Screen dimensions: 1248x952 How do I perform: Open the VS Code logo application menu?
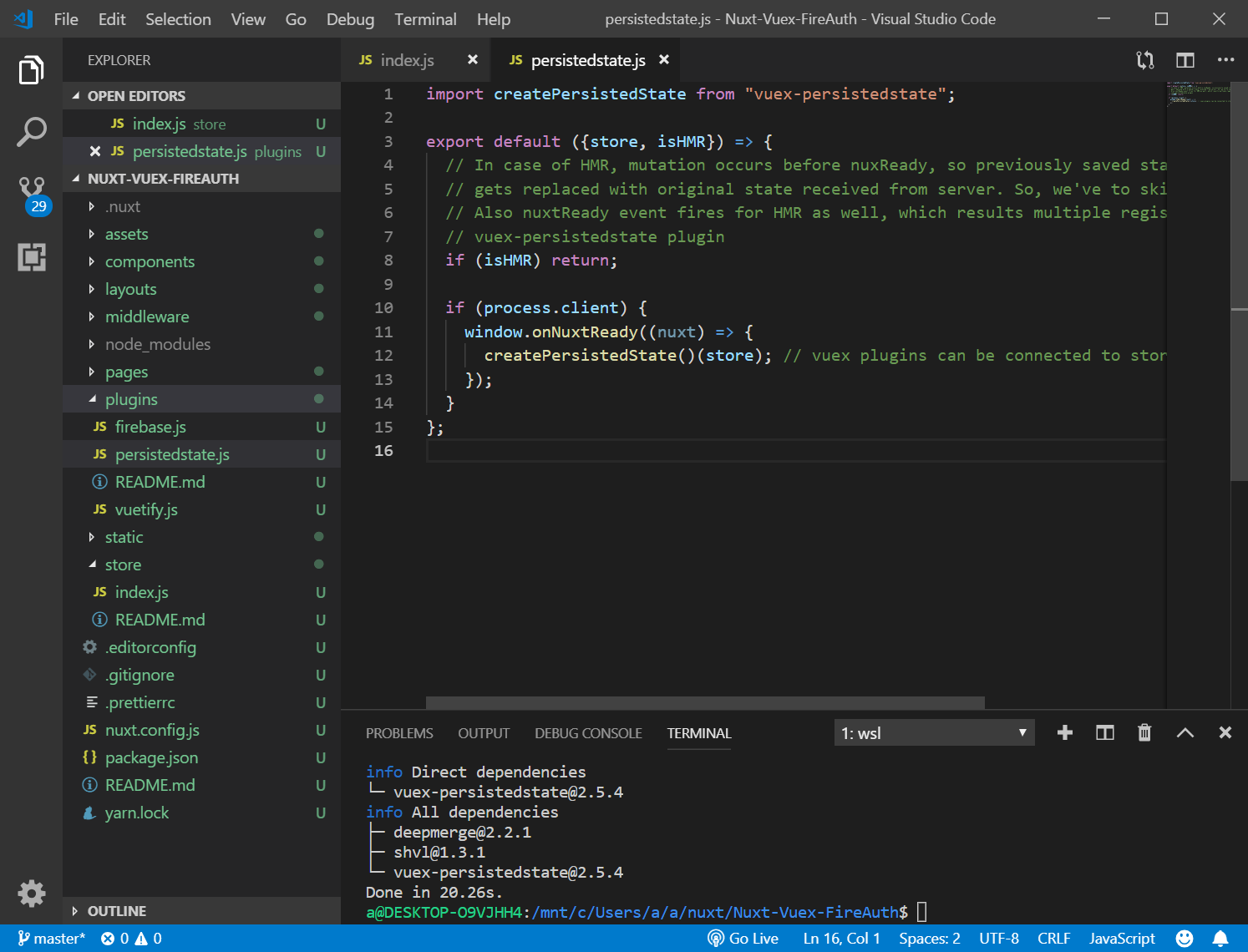(x=23, y=18)
